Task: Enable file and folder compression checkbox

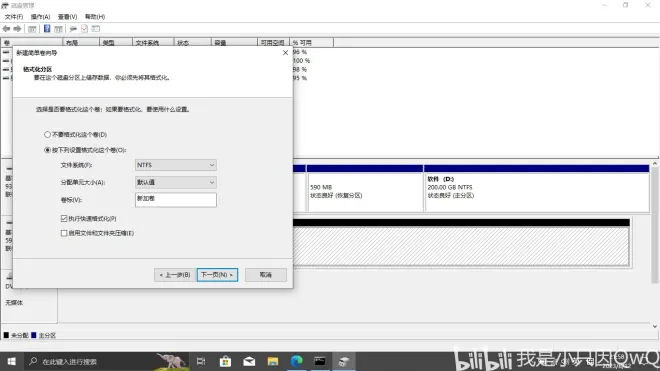Action: [x=64, y=233]
